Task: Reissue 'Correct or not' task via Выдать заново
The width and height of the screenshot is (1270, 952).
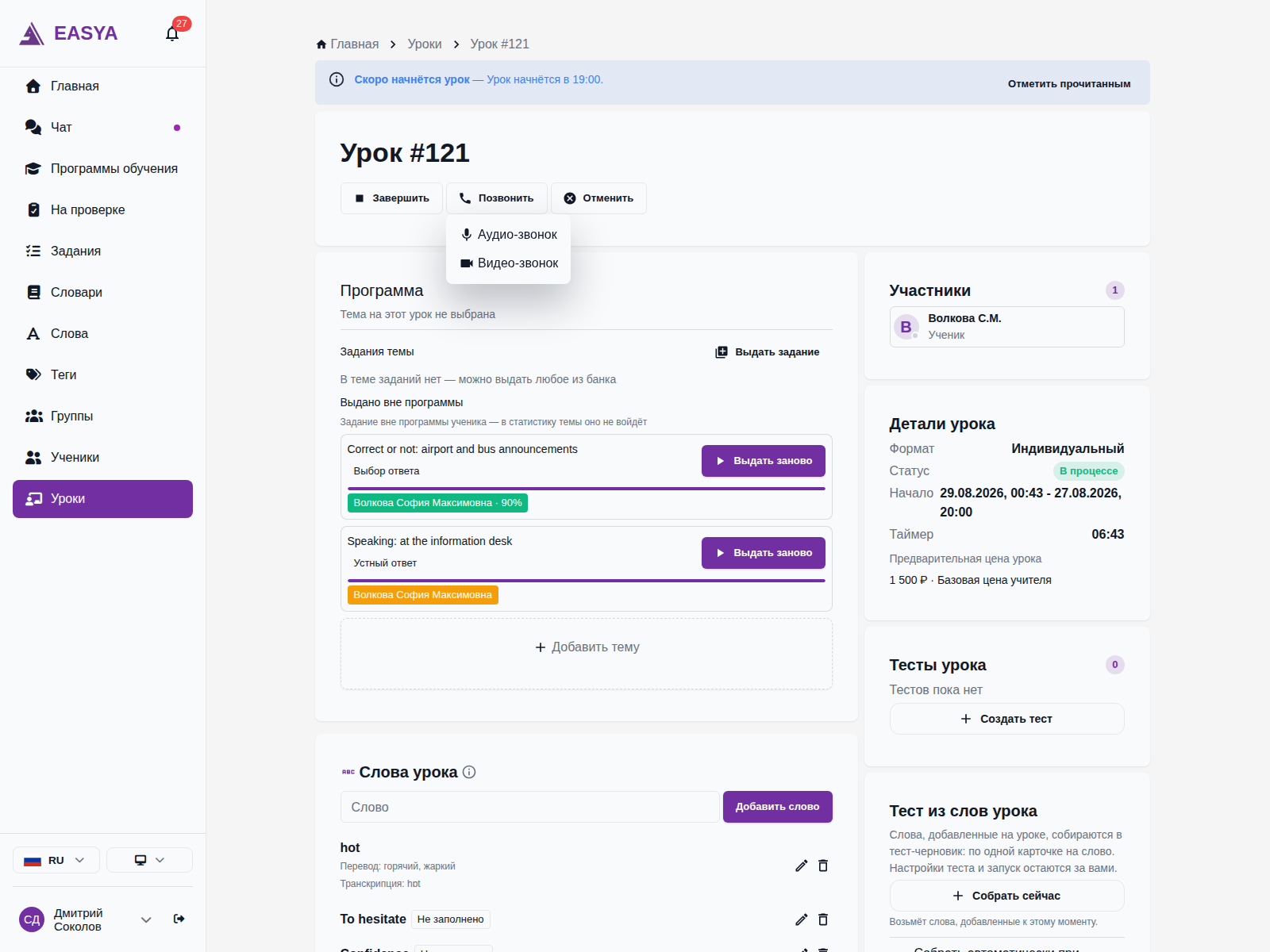Action: tap(764, 461)
